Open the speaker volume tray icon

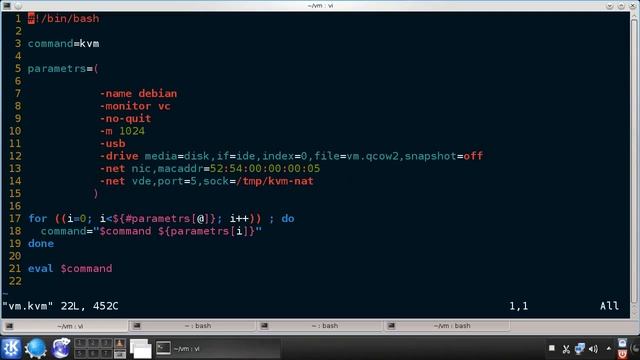point(593,349)
